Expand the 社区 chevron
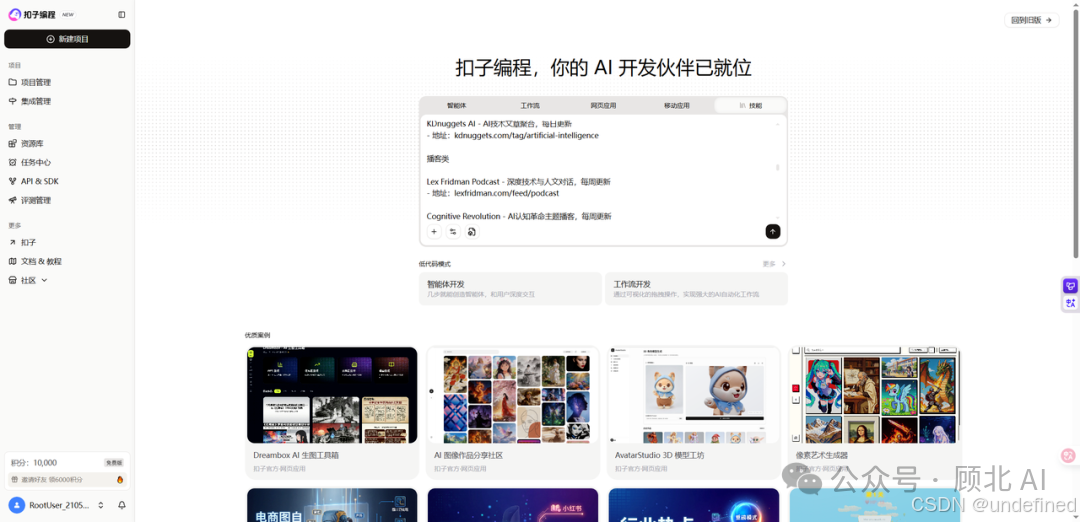This screenshot has height=522, width=1080. [45, 280]
